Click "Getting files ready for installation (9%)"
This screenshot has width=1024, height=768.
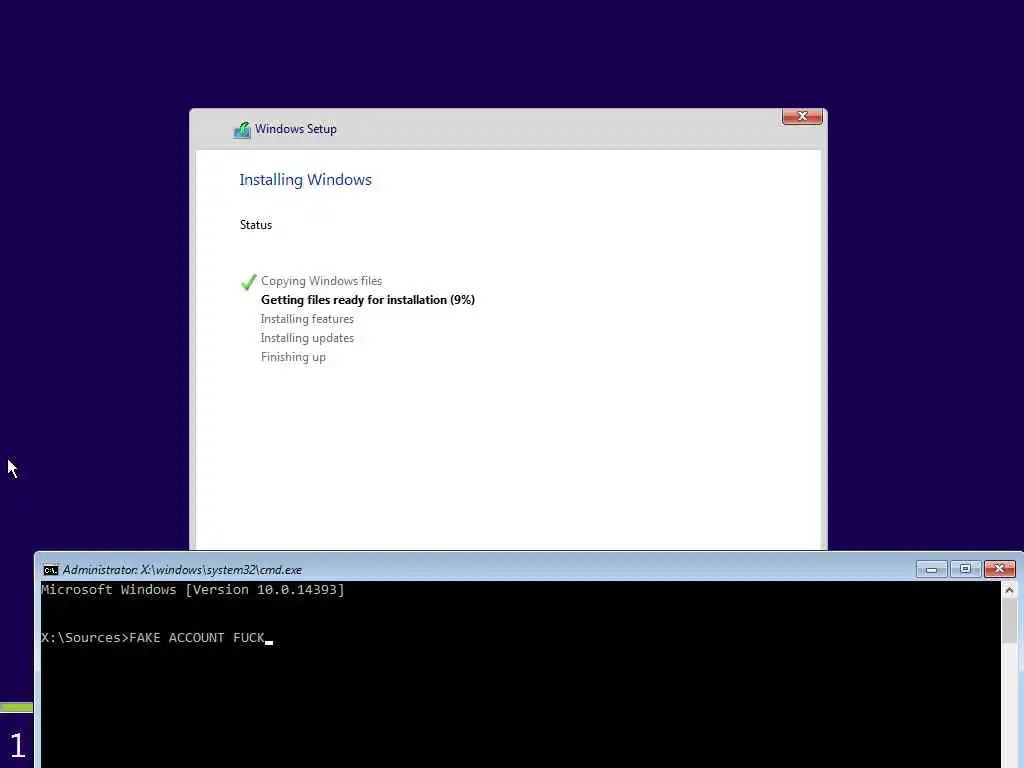pos(368,300)
